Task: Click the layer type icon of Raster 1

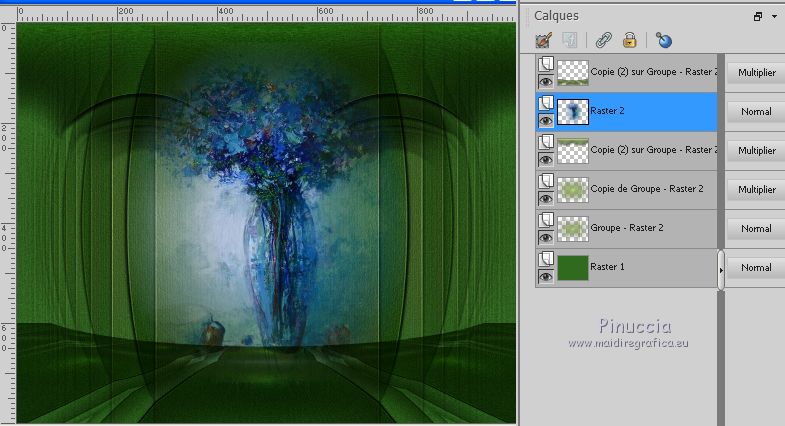Action: coord(546,259)
